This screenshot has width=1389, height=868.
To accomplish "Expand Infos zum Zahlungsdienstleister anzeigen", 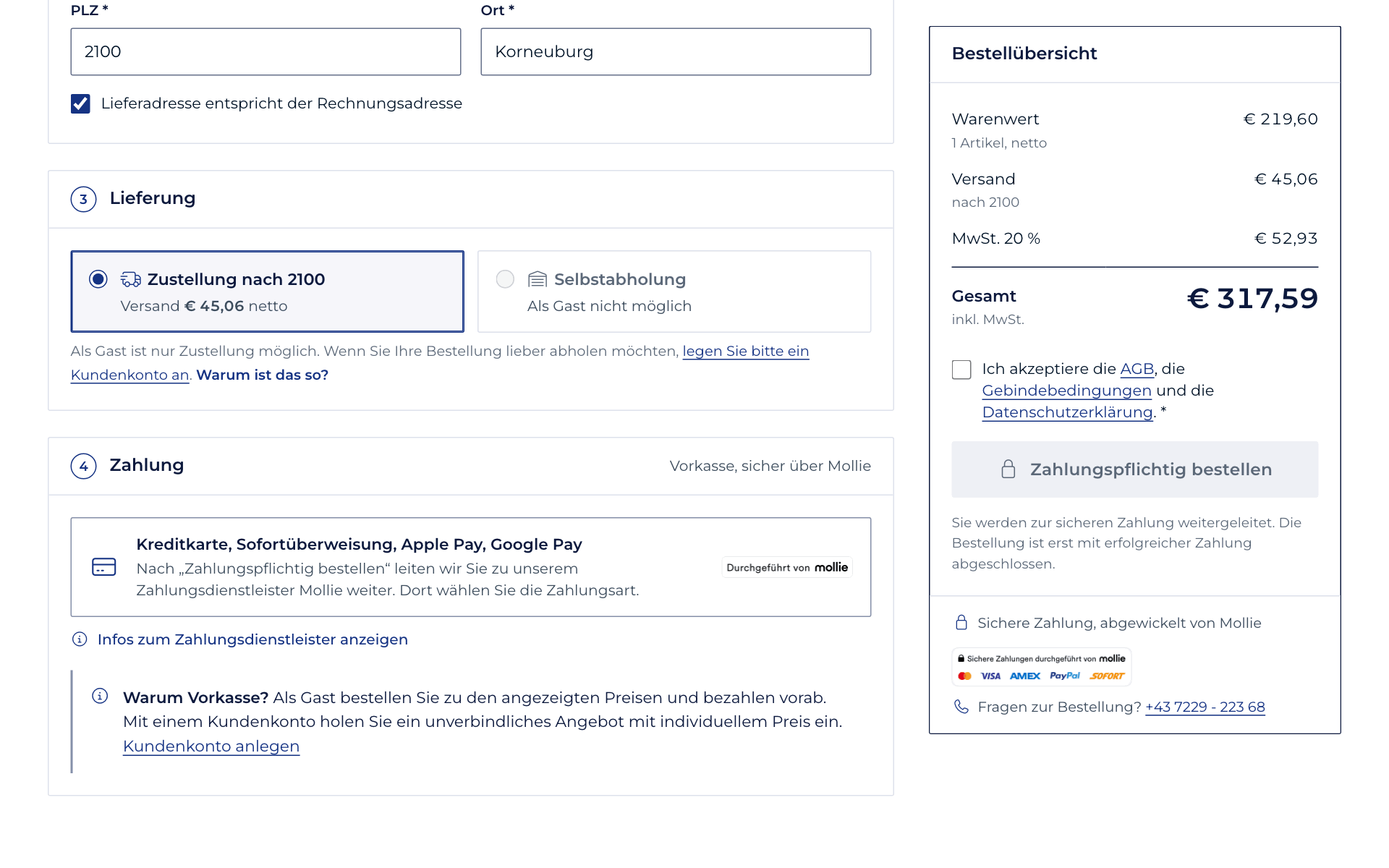I will click(252, 639).
